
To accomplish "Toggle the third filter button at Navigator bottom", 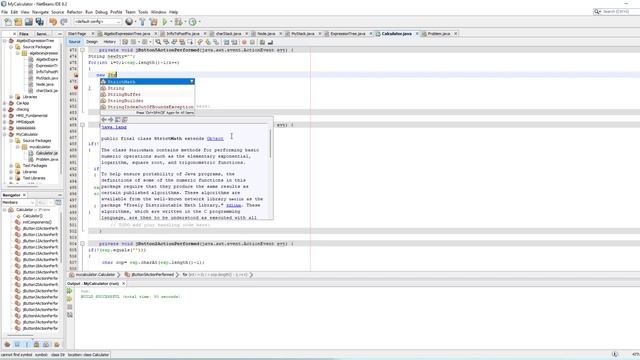I will (x=27, y=344).
